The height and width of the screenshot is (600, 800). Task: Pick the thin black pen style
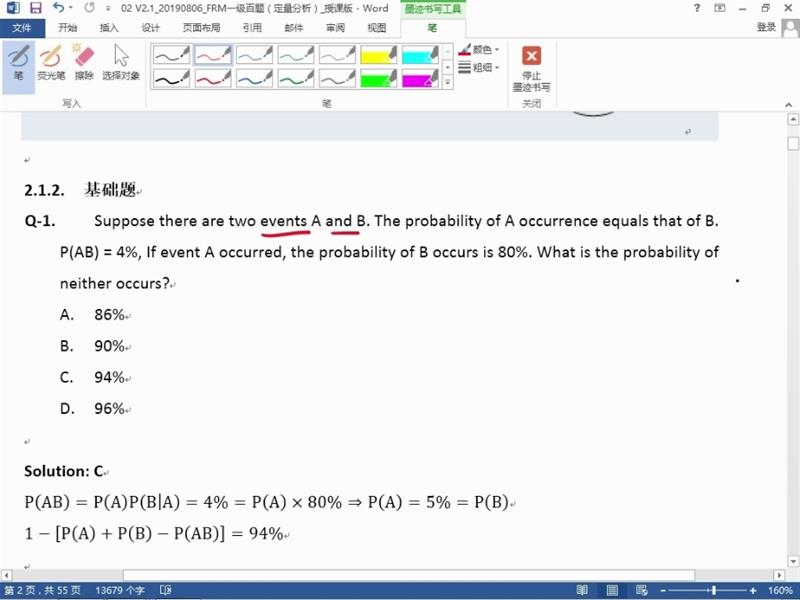click(171, 55)
